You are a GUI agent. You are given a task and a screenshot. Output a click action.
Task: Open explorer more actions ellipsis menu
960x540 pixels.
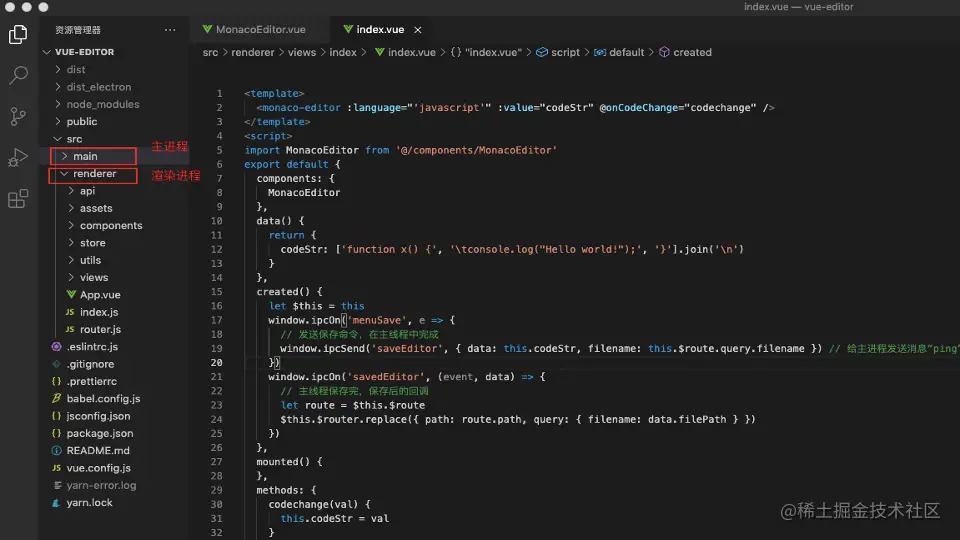(170, 29)
